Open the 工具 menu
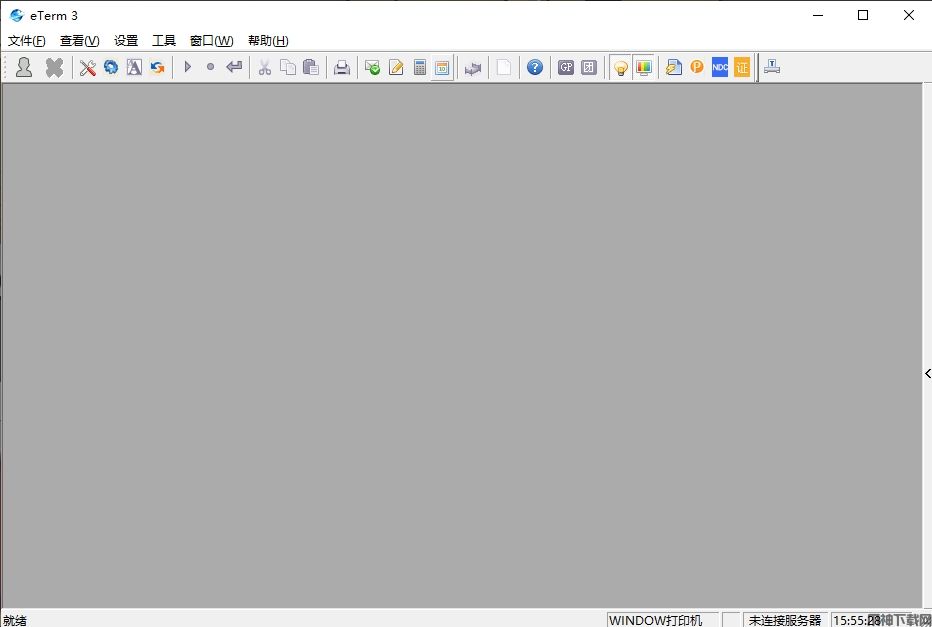This screenshot has height=627, width=932. pyautogui.click(x=164, y=41)
